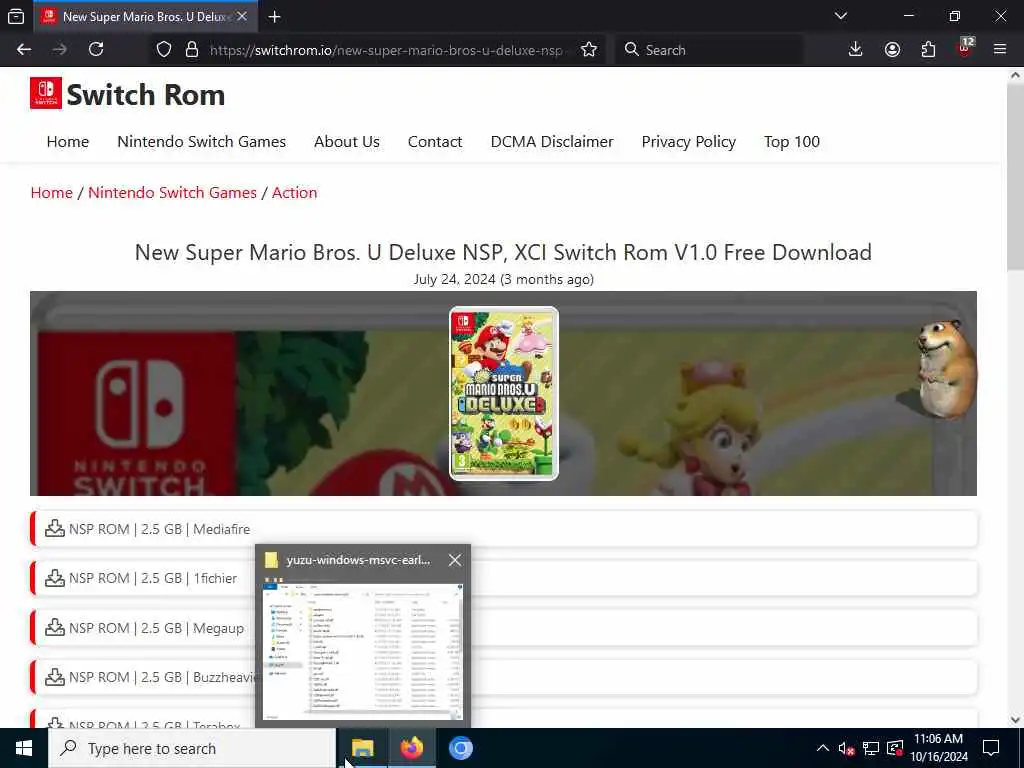This screenshot has width=1024, height=768.
Task: Close the yuzu-windows-msvc preview window
Action: [x=455, y=560]
